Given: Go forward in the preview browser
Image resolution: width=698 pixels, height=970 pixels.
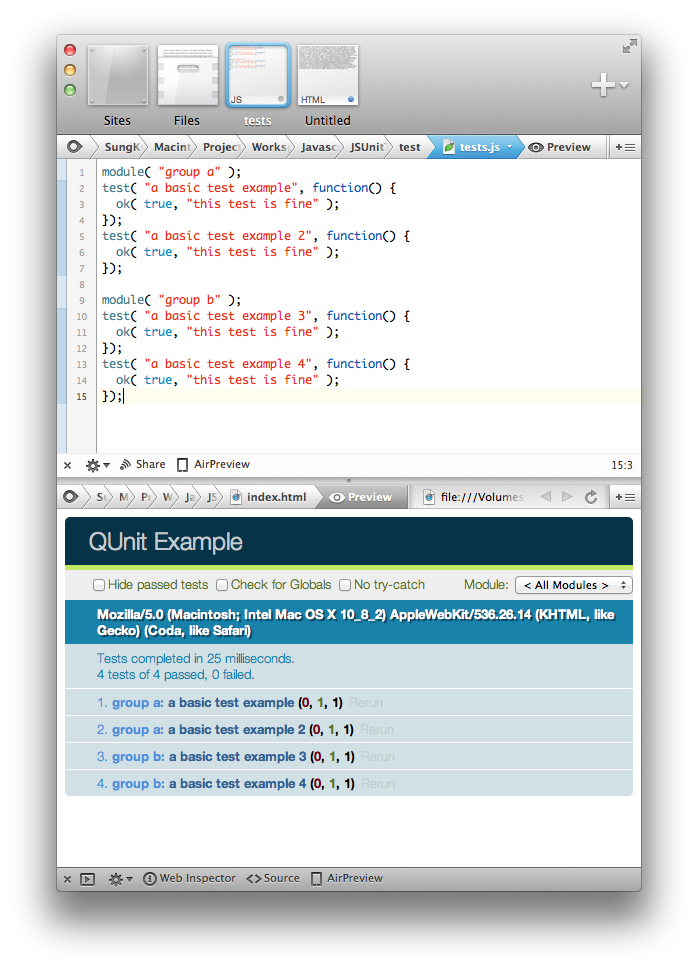Looking at the screenshot, I should [x=567, y=497].
